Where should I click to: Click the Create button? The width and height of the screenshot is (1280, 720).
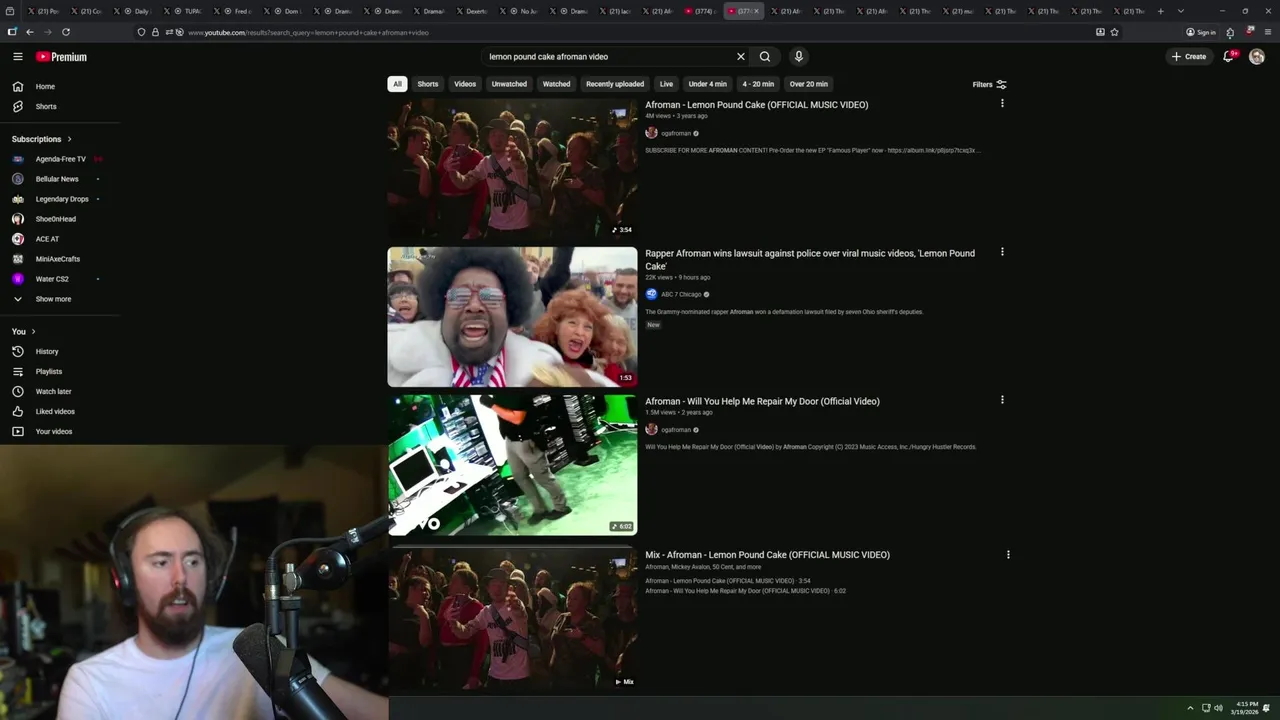point(1189,57)
